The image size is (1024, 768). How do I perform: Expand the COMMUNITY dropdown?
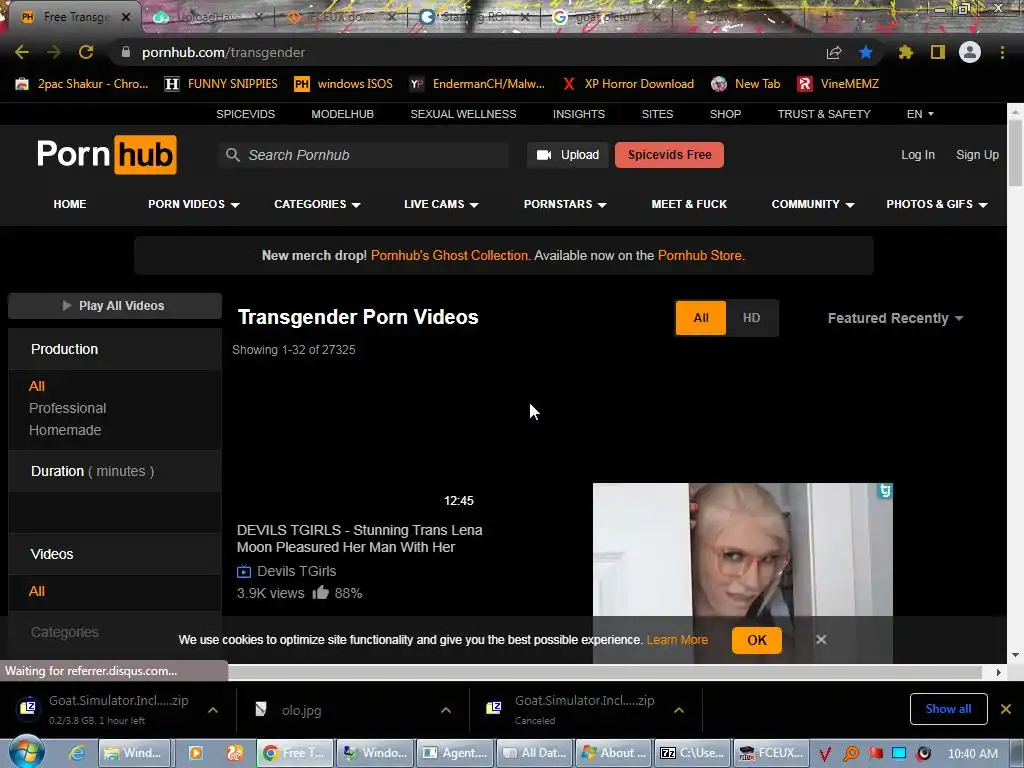(x=812, y=204)
